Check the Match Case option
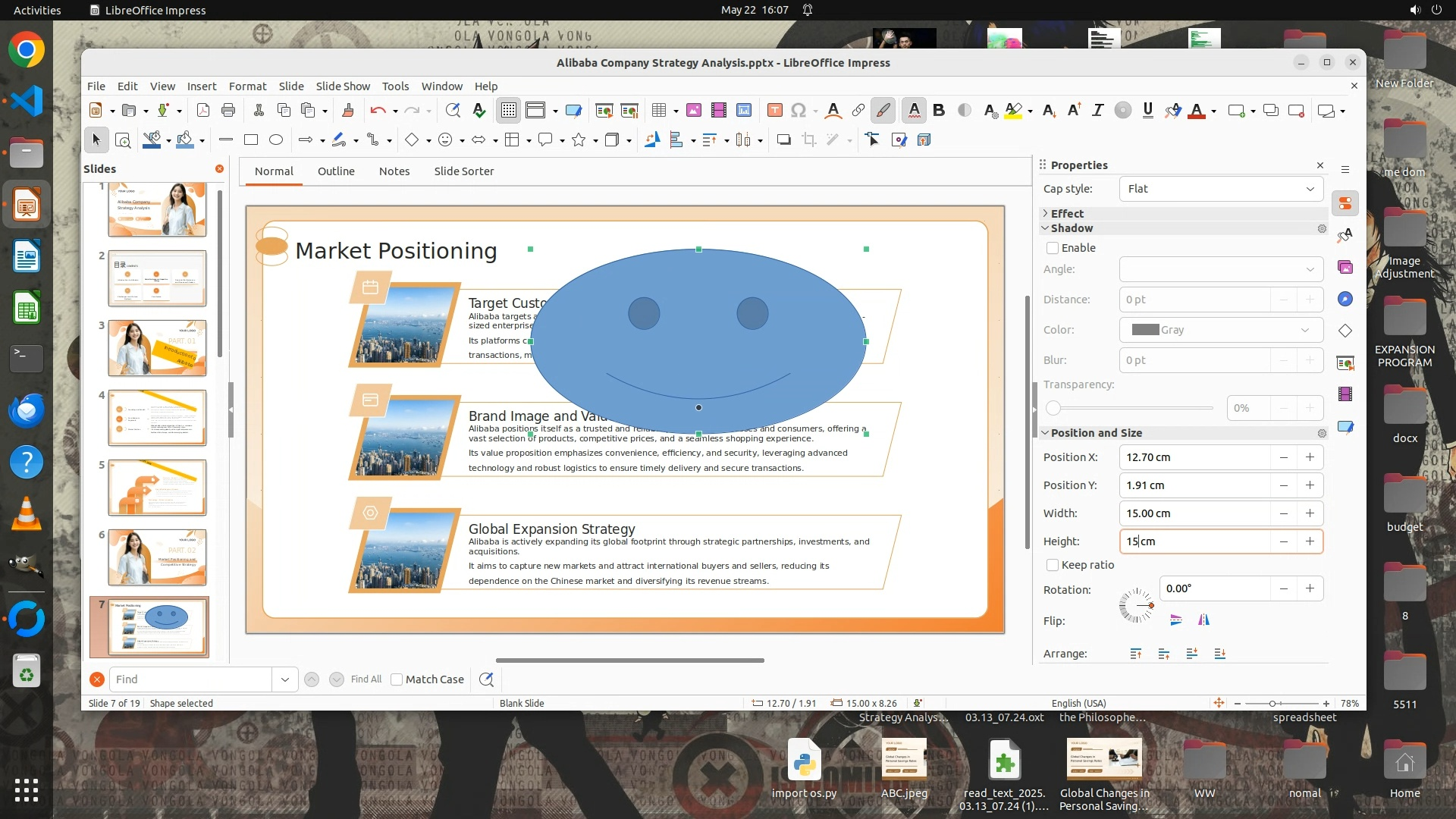The height and width of the screenshot is (819, 1456). coord(397,679)
